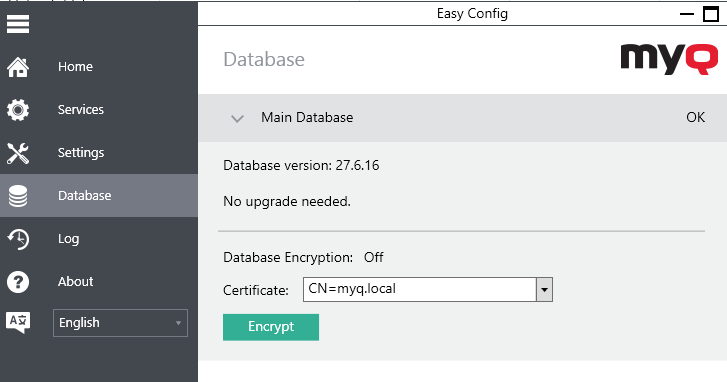Click the OK status label
727x382 pixels.
[695, 117]
